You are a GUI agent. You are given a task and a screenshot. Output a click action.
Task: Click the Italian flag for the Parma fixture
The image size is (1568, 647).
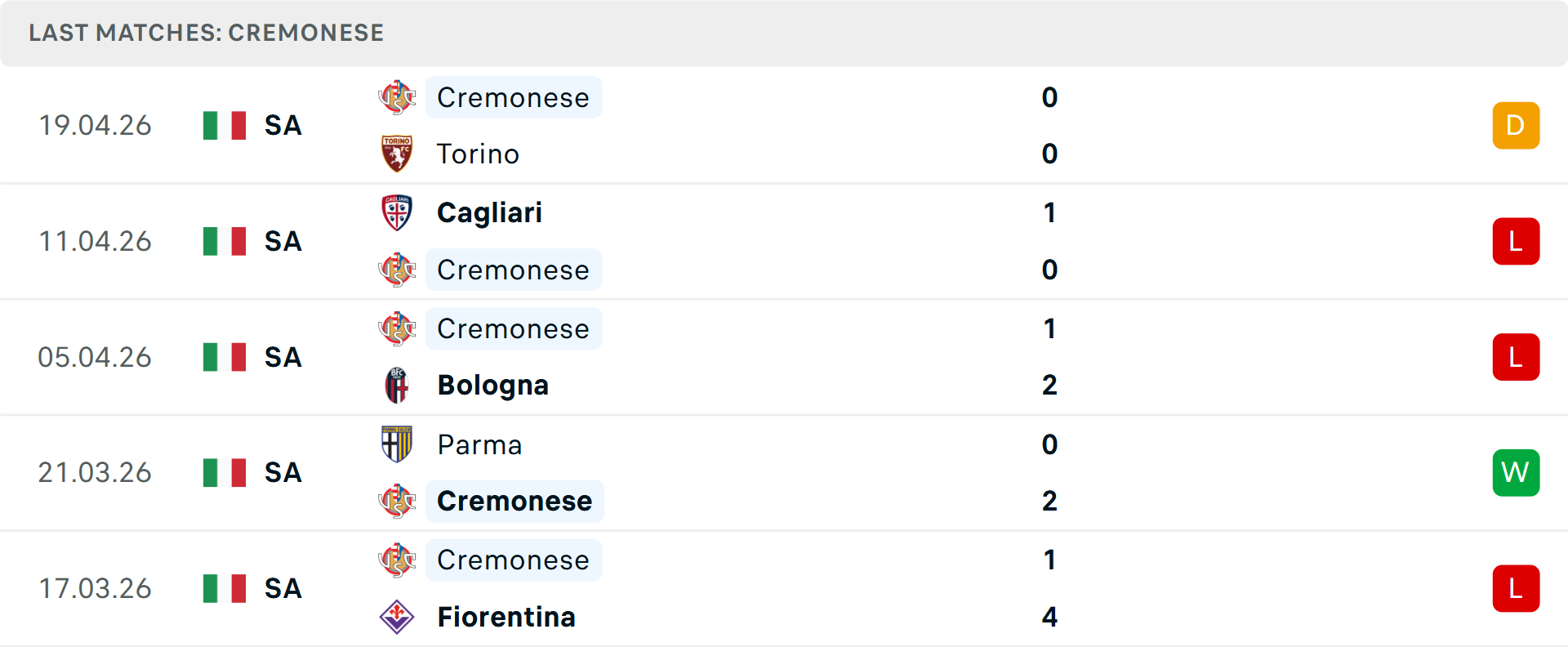click(224, 472)
